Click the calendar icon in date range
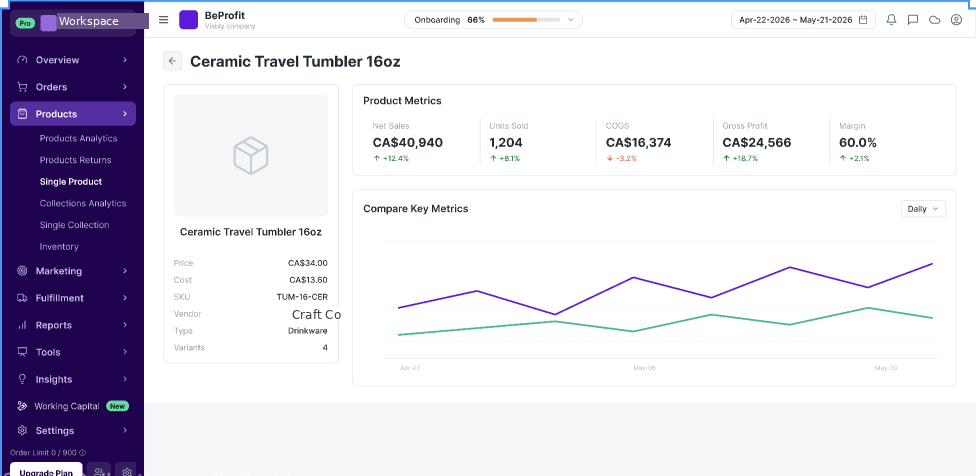 click(x=863, y=20)
